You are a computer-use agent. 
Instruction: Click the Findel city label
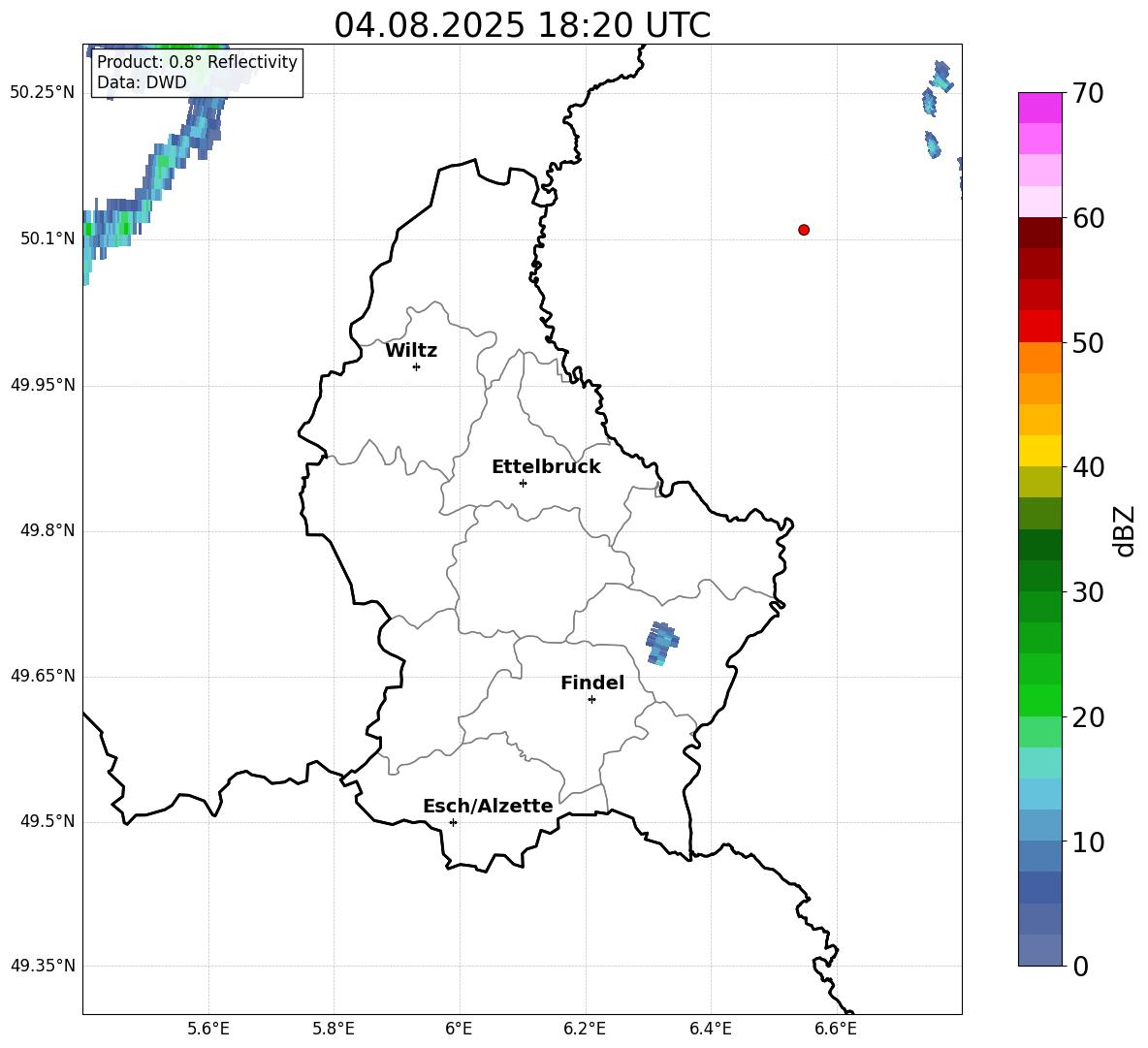coord(592,683)
